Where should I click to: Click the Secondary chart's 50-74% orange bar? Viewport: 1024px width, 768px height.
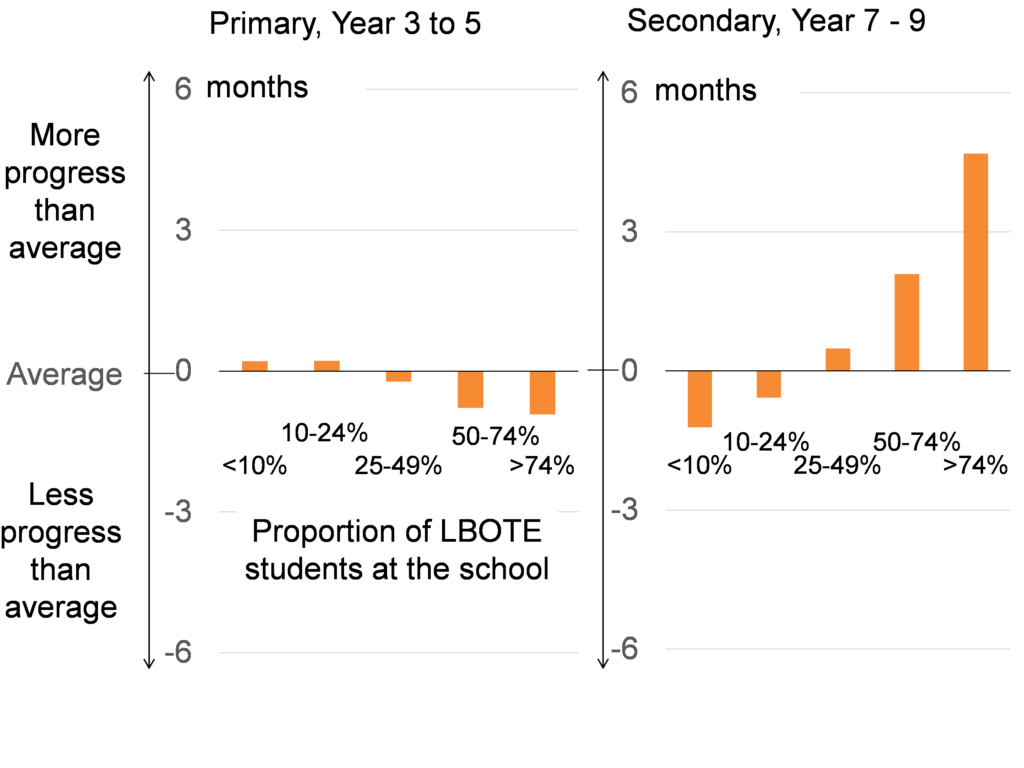(906, 322)
